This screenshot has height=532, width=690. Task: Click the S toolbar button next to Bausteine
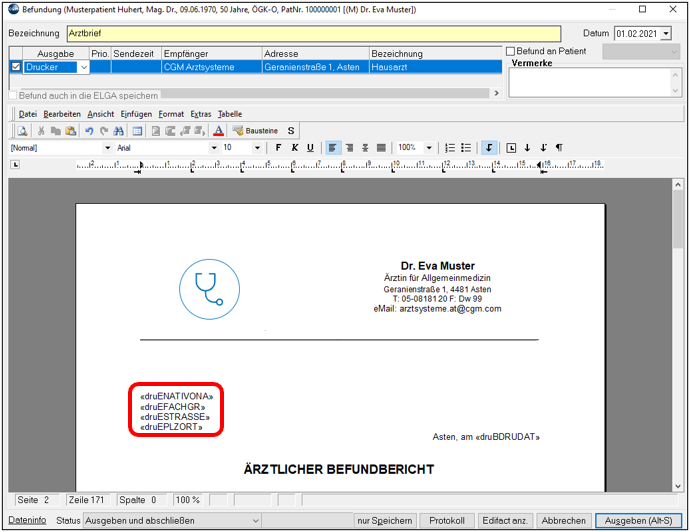291,131
